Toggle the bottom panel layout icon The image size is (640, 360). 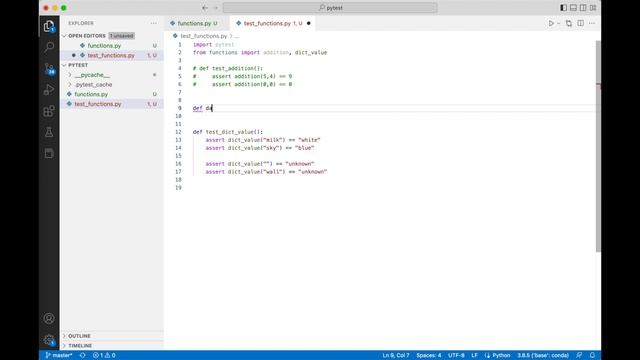(x=573, y=8)
